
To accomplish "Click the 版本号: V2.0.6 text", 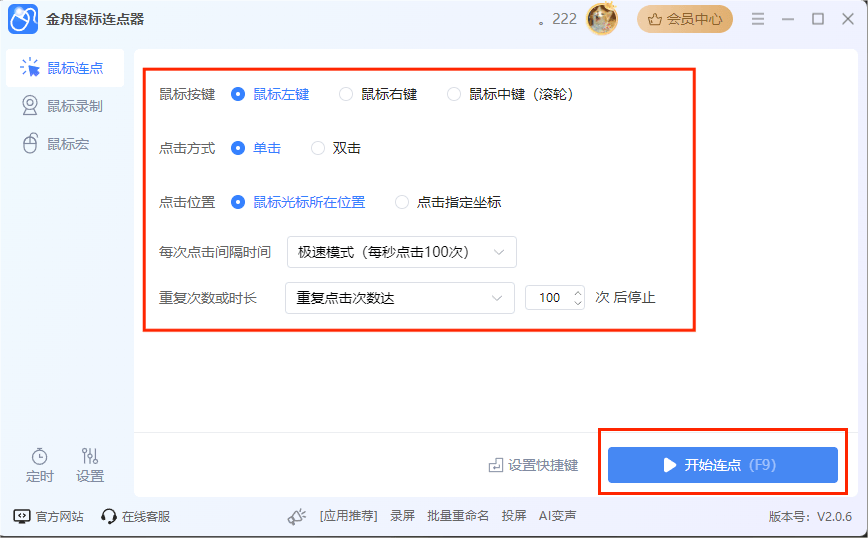I will click(x=810, y=516).
